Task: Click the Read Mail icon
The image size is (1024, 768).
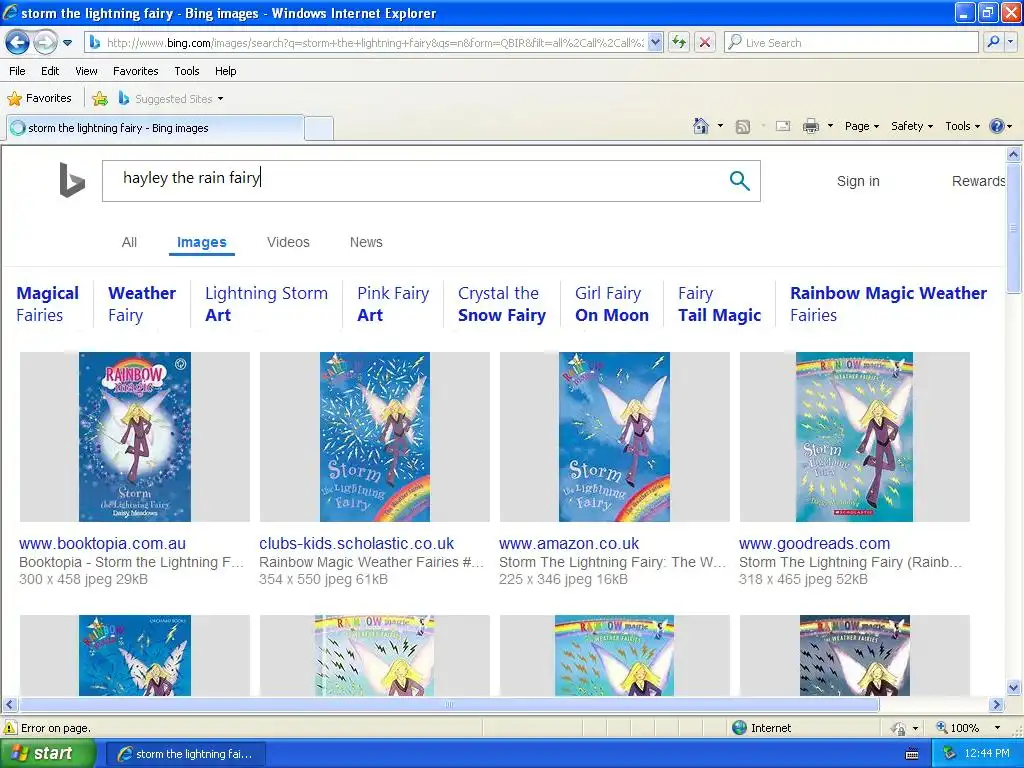Action: point(783,126)
